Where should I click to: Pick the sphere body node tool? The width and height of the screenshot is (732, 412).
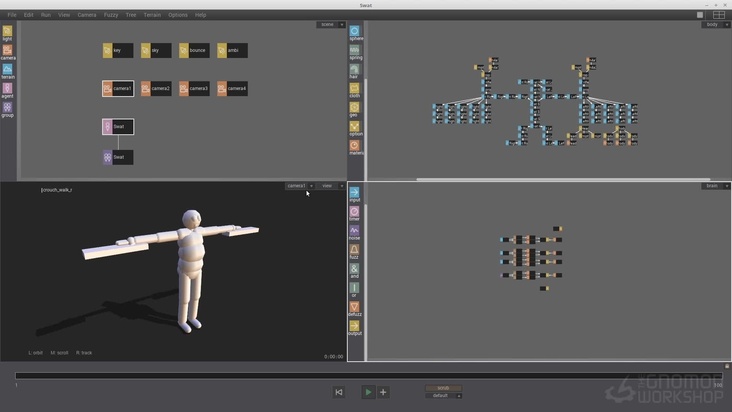point(355,33)
